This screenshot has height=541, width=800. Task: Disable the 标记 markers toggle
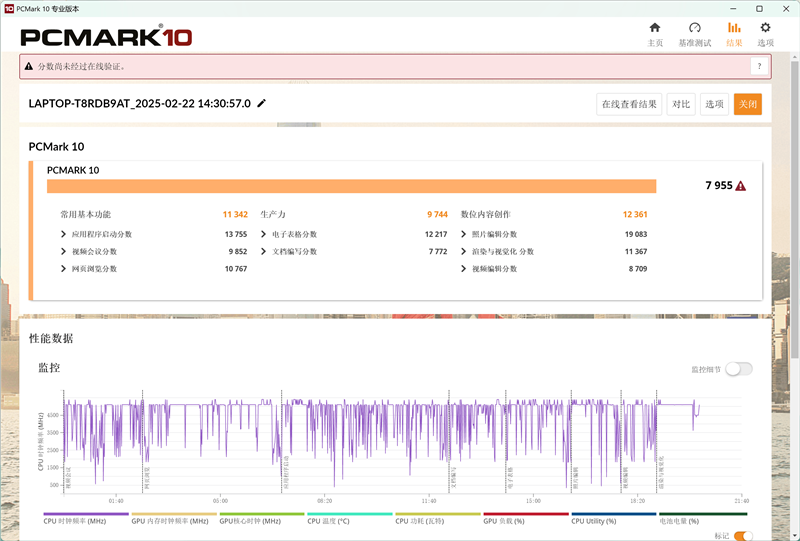(744, 536)
